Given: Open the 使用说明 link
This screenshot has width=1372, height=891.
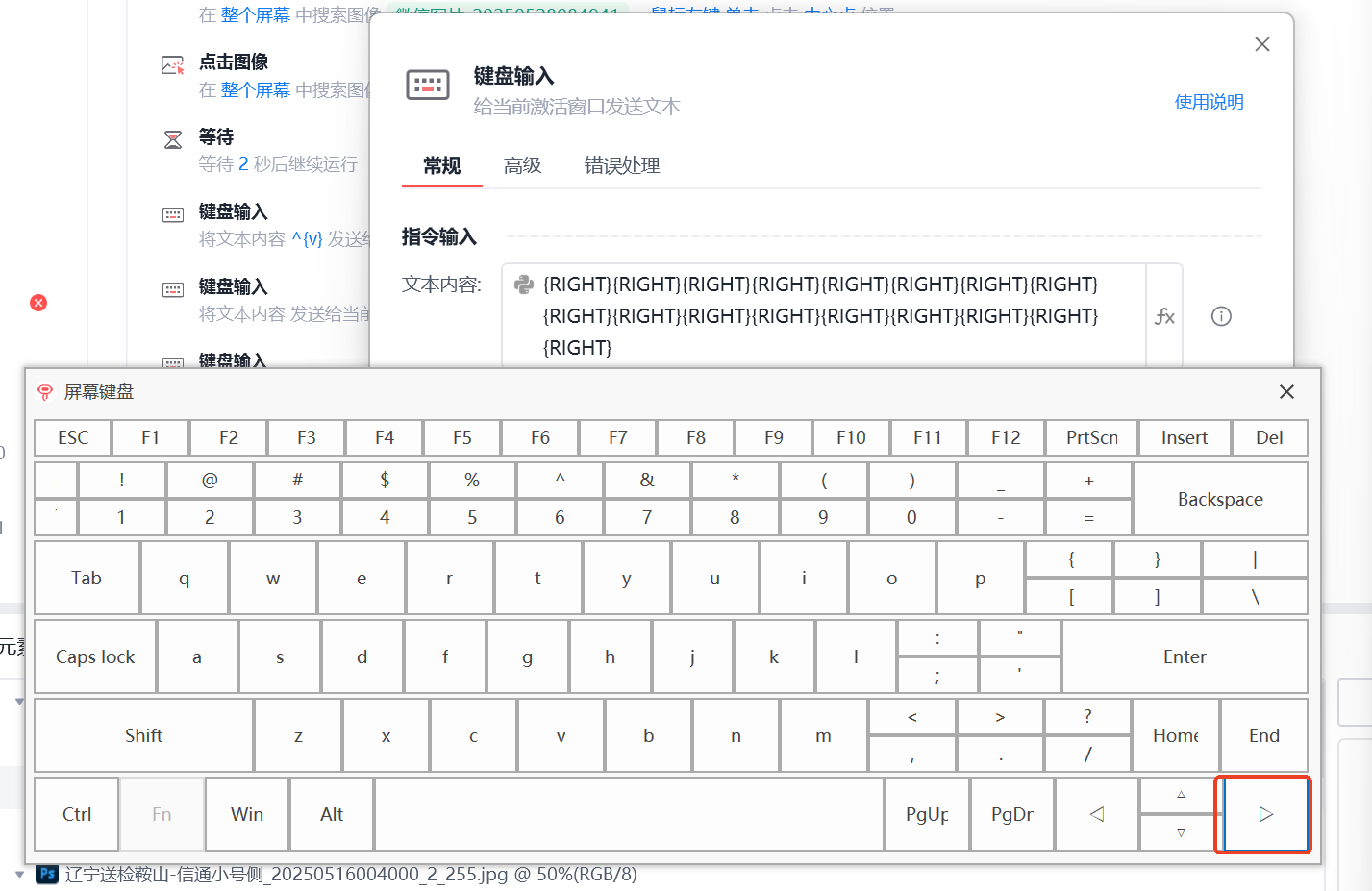Looking at the screenshot, I should click(x=1209, y=102).
